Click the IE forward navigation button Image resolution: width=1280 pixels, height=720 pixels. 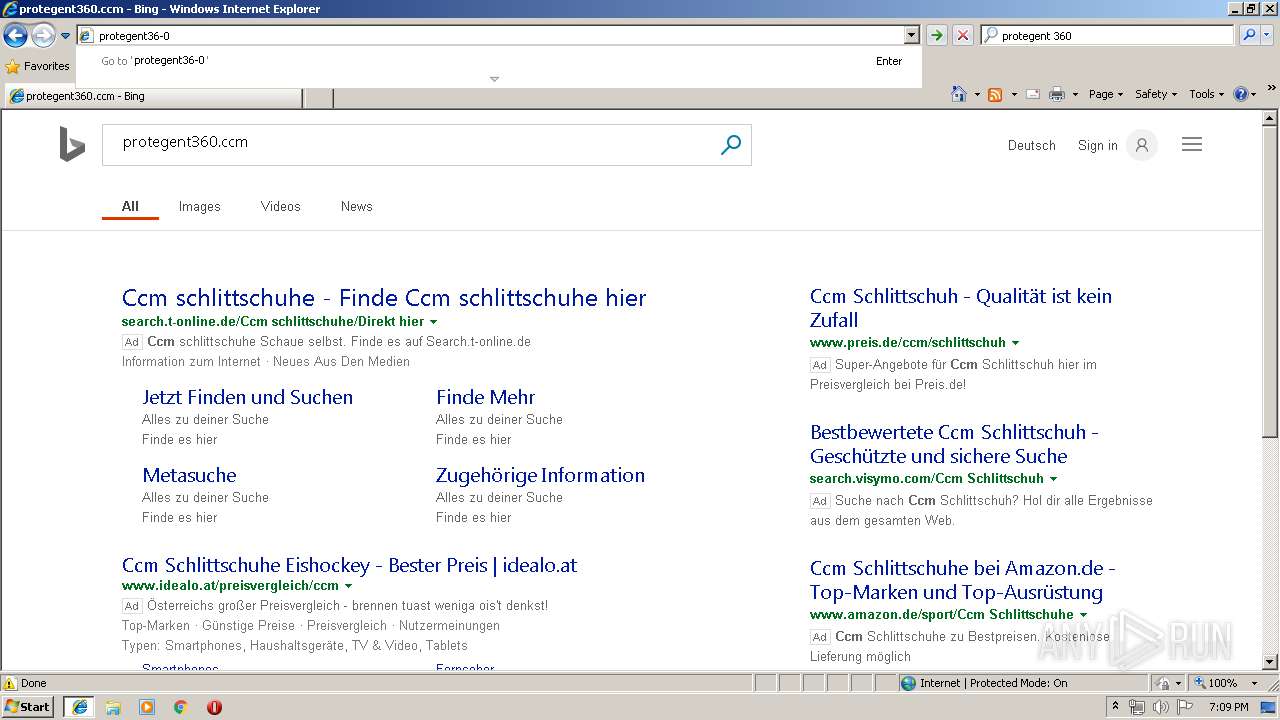click(43, 36)
